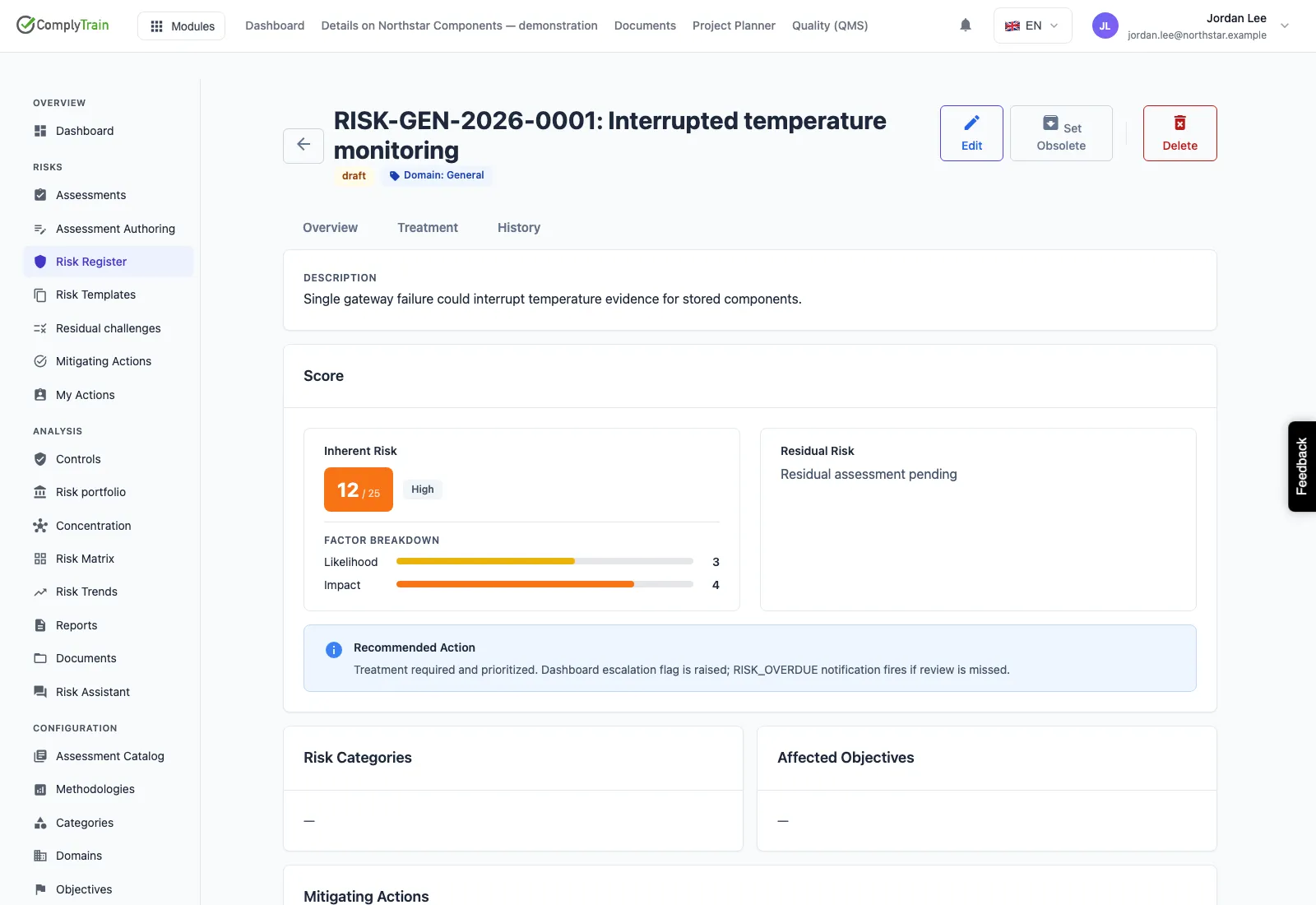Image resolution: width=1316 pixels, height=905 pixels.
Task: Click the ComplyTrain logo
Action: pyautogui.click(x=63, y=26)
